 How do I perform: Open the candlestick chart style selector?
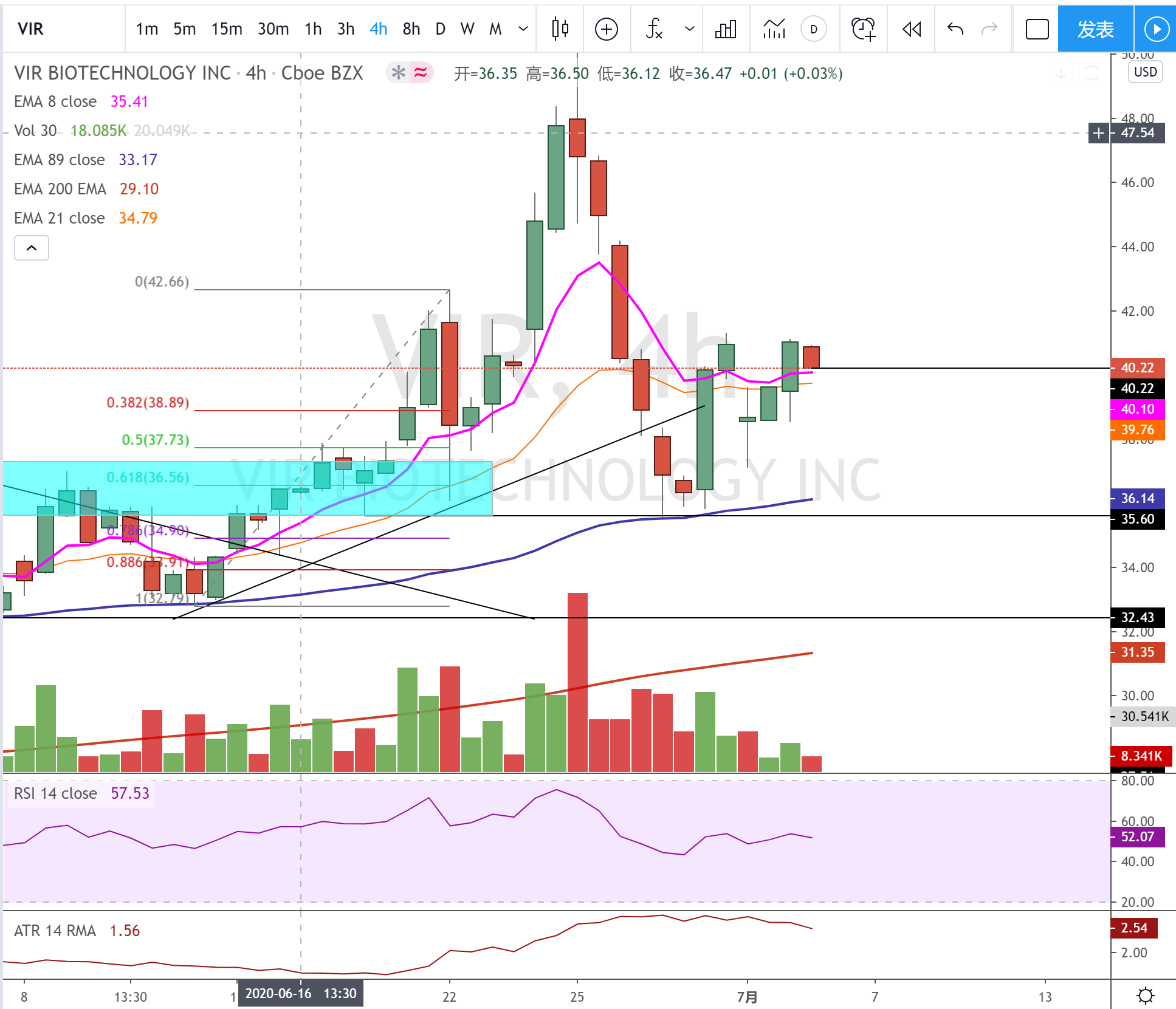point(560,29)
